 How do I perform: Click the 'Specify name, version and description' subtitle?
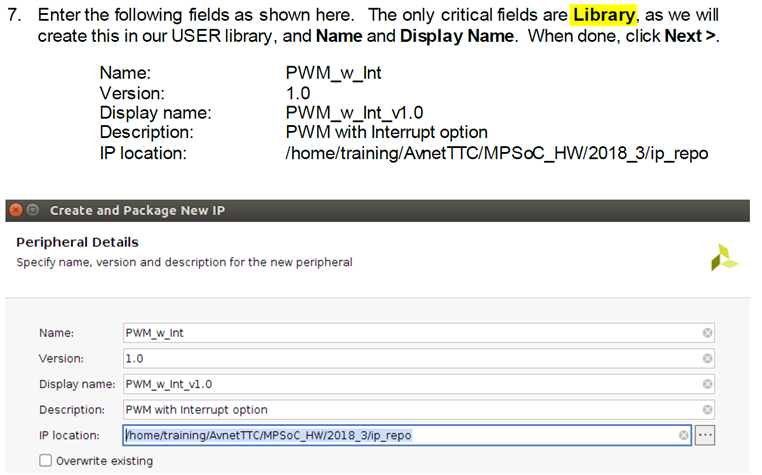184,263
